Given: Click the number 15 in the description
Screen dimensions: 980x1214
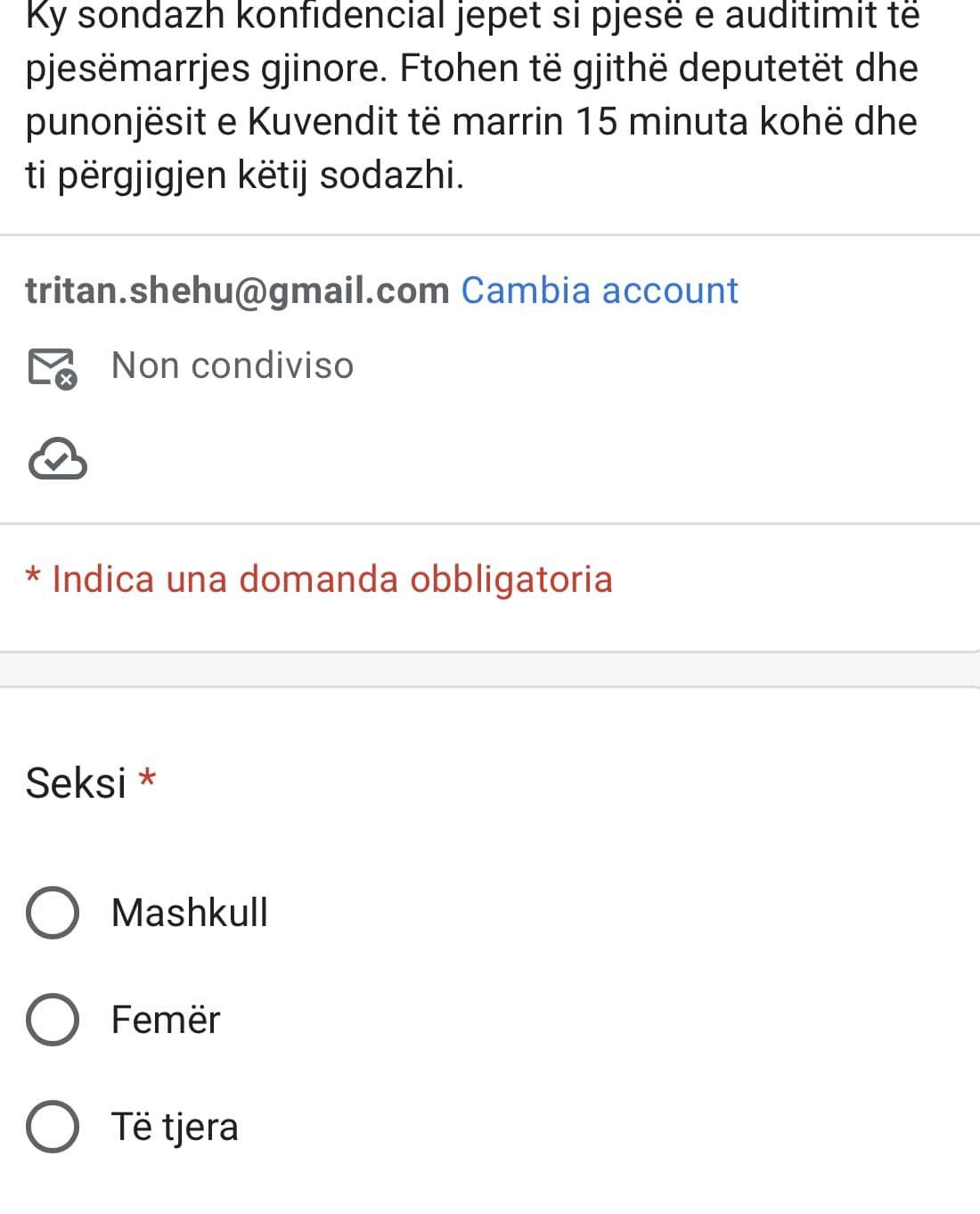Looking at the screenshot, I should [596, 121].
